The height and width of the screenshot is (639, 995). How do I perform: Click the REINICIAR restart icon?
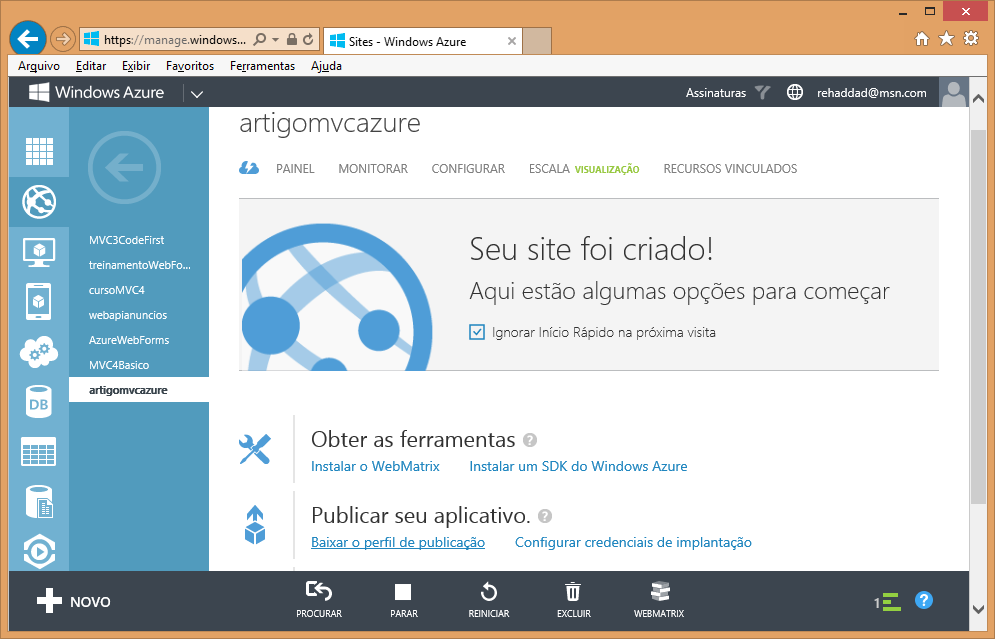pyautogui.click(x=489, y=592)
